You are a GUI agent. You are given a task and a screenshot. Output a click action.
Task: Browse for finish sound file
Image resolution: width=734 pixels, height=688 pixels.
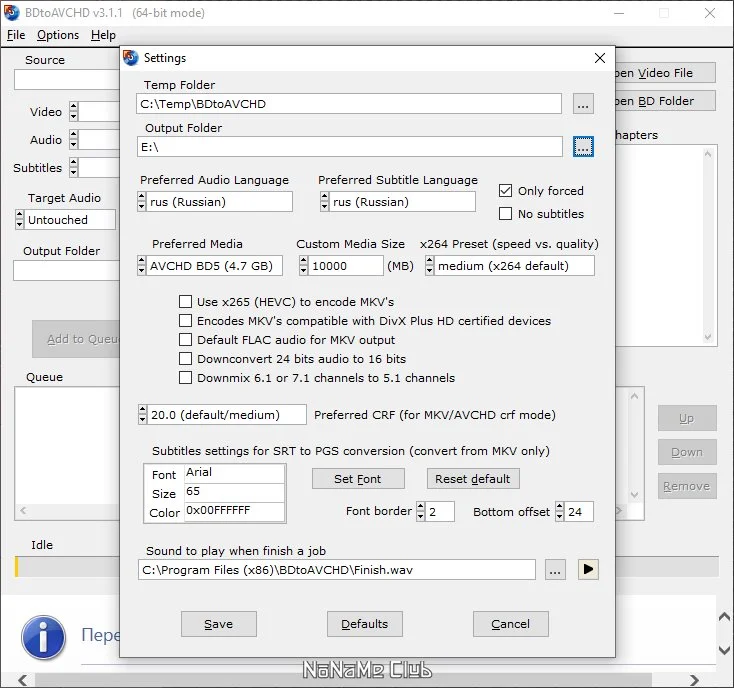[555, 570]
